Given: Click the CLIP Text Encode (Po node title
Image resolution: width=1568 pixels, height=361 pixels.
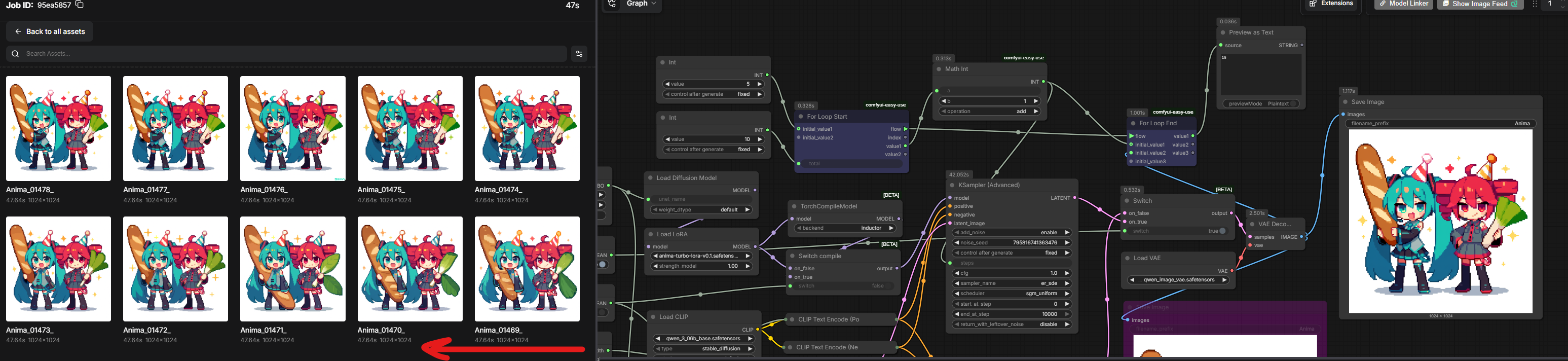Looking at the screenshot, I should (829, 319).
